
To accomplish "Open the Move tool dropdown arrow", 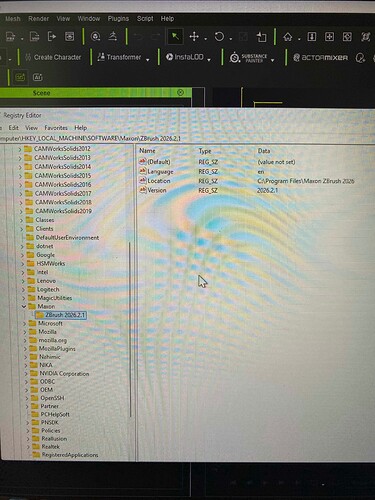I will 205,39.
